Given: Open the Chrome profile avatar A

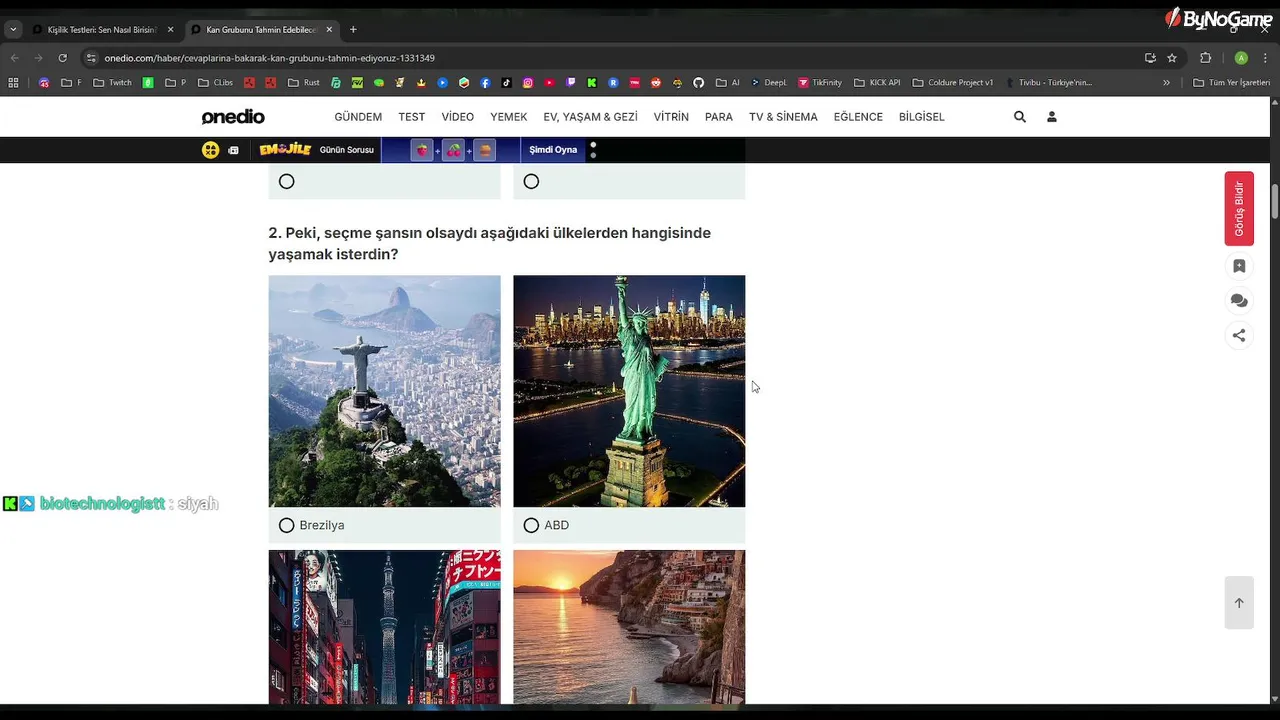Looking at the screenshot, I should [x=1241, y=58].
